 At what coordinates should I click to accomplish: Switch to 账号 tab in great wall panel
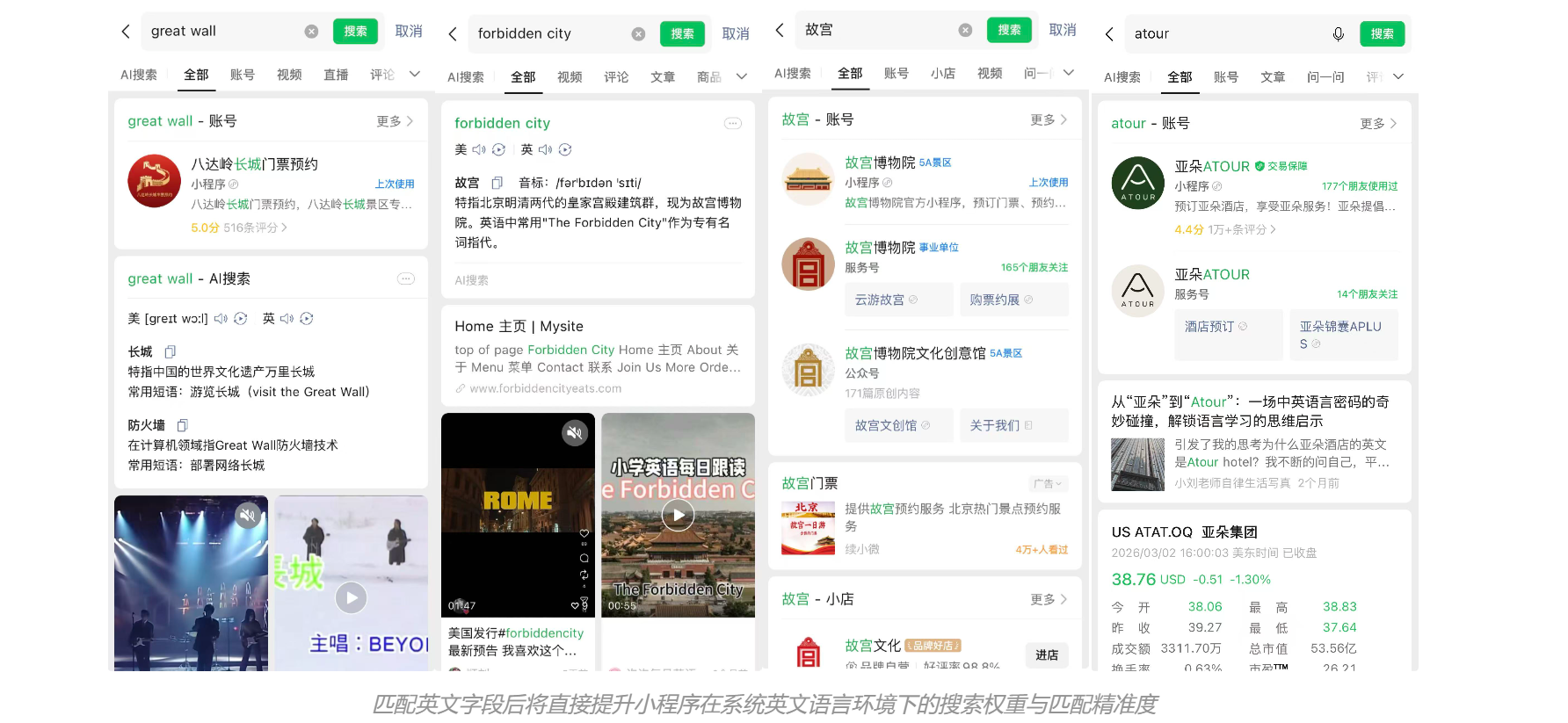click(243, 75)
